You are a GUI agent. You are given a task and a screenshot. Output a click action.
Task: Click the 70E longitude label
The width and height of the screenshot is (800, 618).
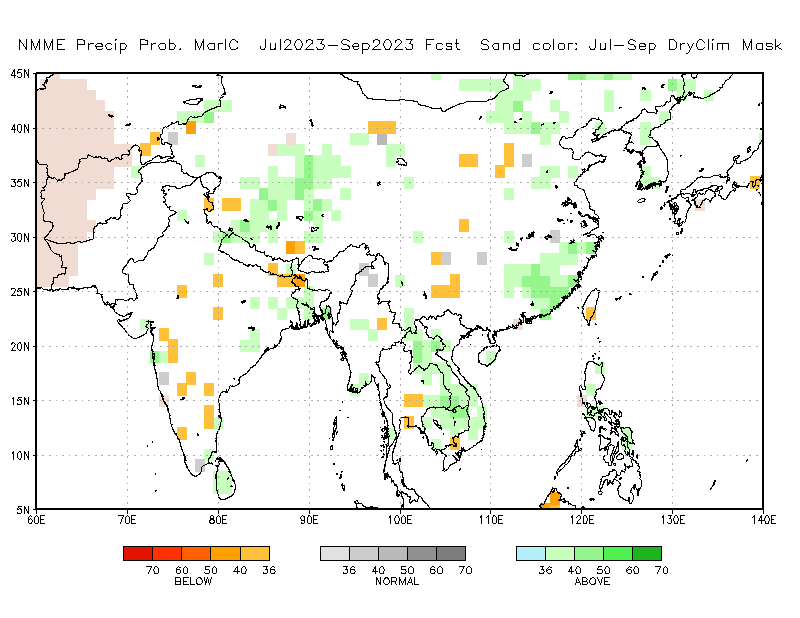[x=127, y=520]
